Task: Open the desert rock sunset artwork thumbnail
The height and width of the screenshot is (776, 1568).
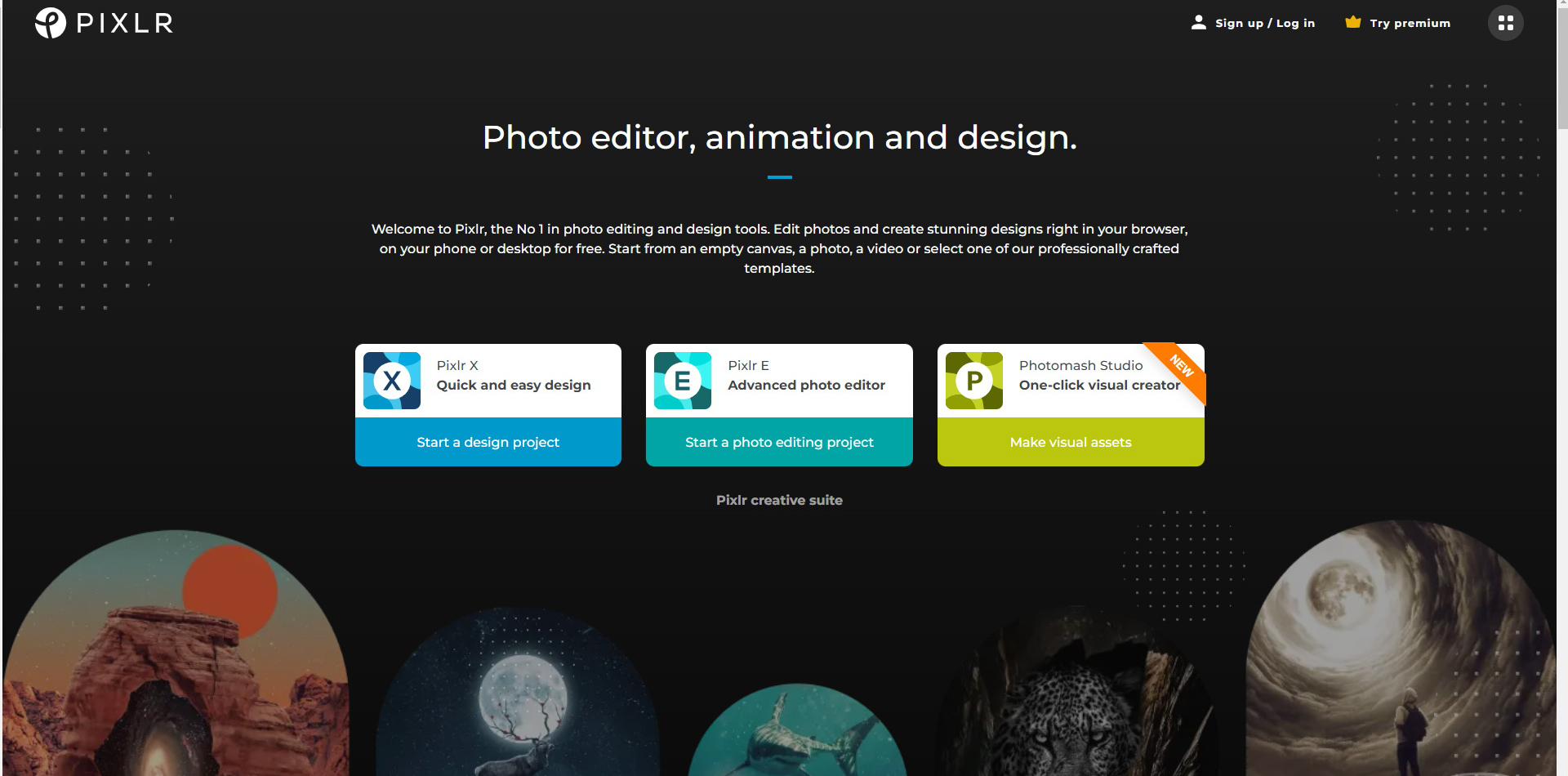Action: click(176, 653)
